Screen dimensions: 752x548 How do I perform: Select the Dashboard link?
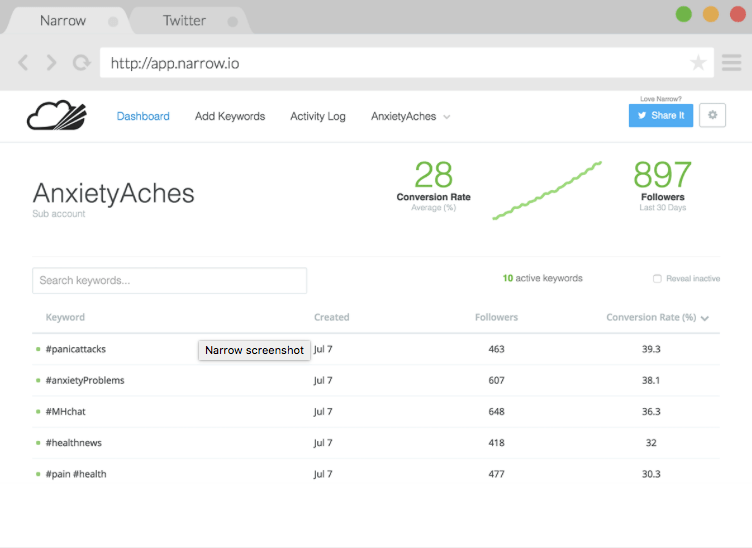point(143,117)
